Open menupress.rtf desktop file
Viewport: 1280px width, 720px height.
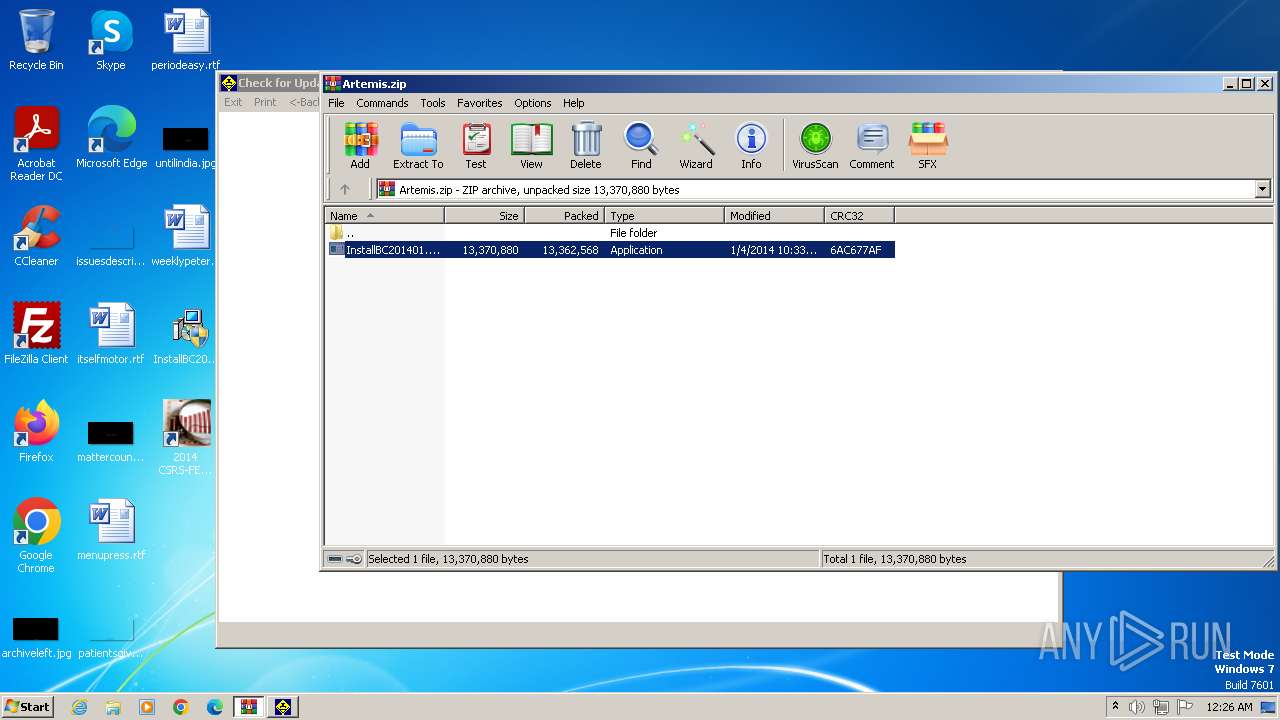coord(111,530)
